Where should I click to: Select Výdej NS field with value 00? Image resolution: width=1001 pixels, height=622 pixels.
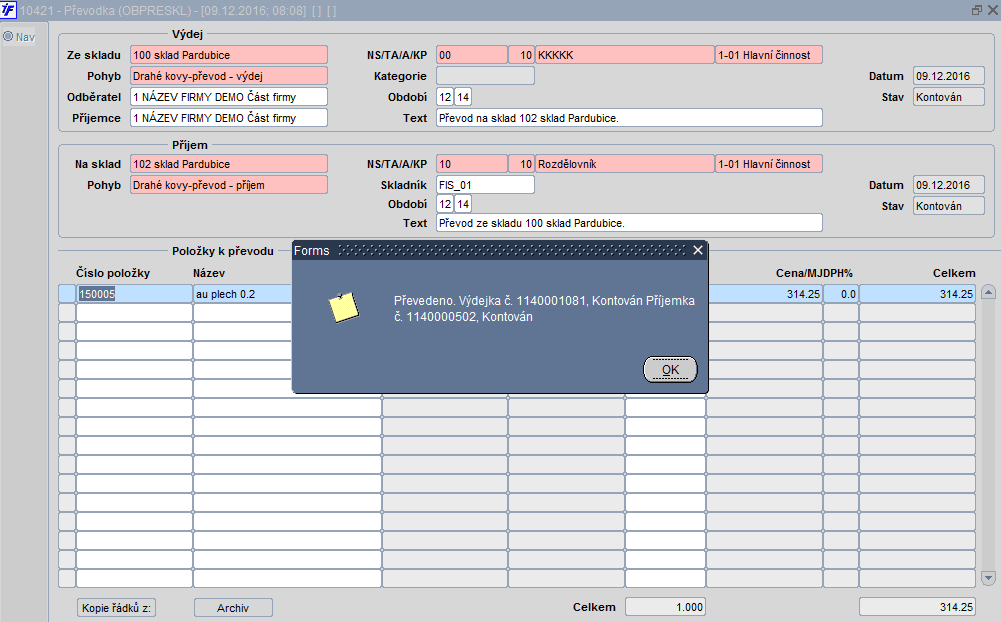[472, 55]
